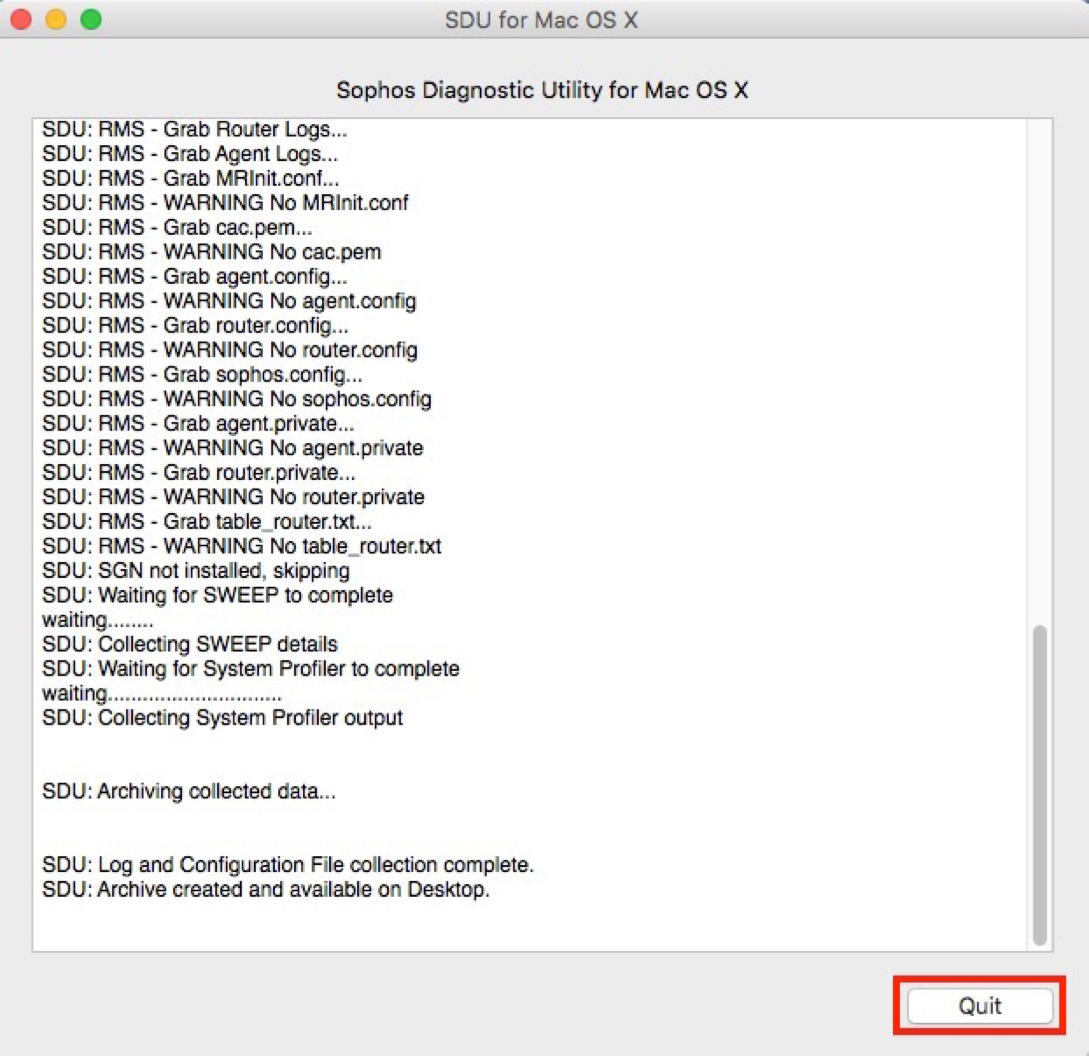Click 'SDU: SGN not installed, skipping' line

tap(196, 570)
